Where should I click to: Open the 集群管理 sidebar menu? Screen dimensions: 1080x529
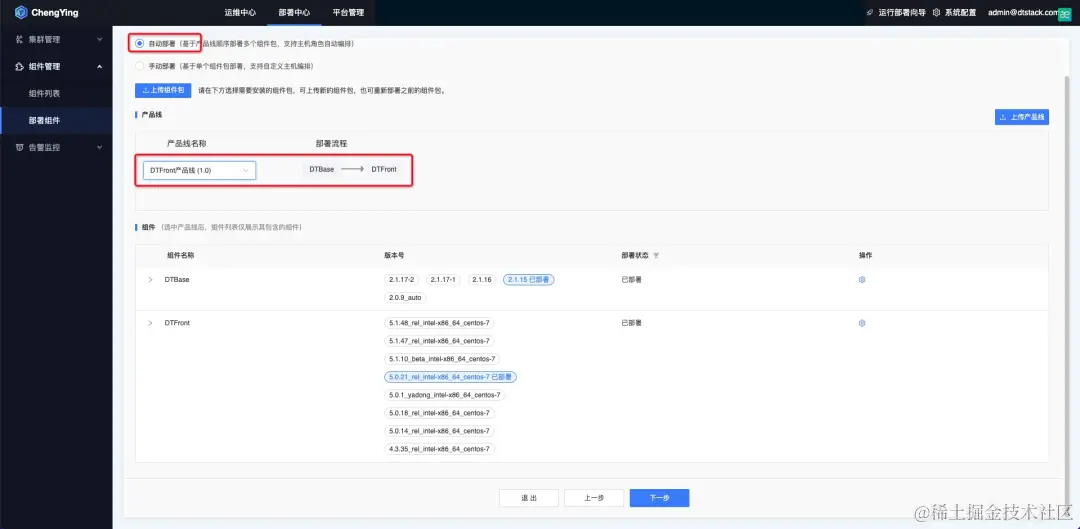point(56,39)
